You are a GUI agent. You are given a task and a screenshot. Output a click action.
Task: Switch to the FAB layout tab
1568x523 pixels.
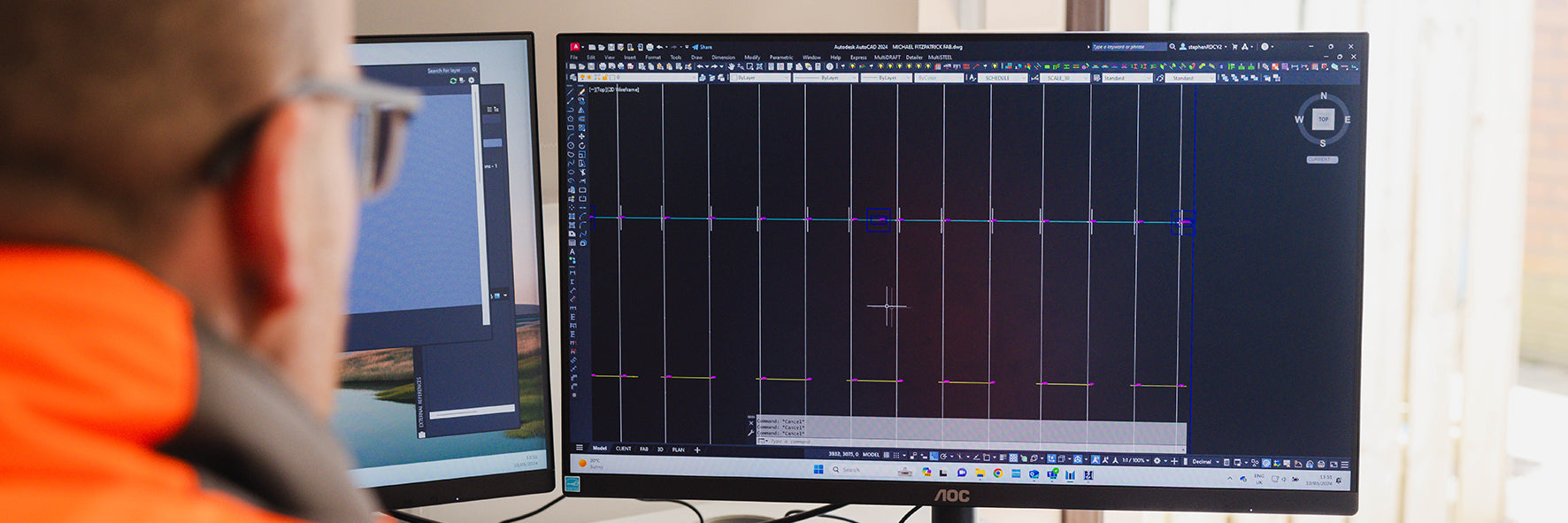click(644, 450)
